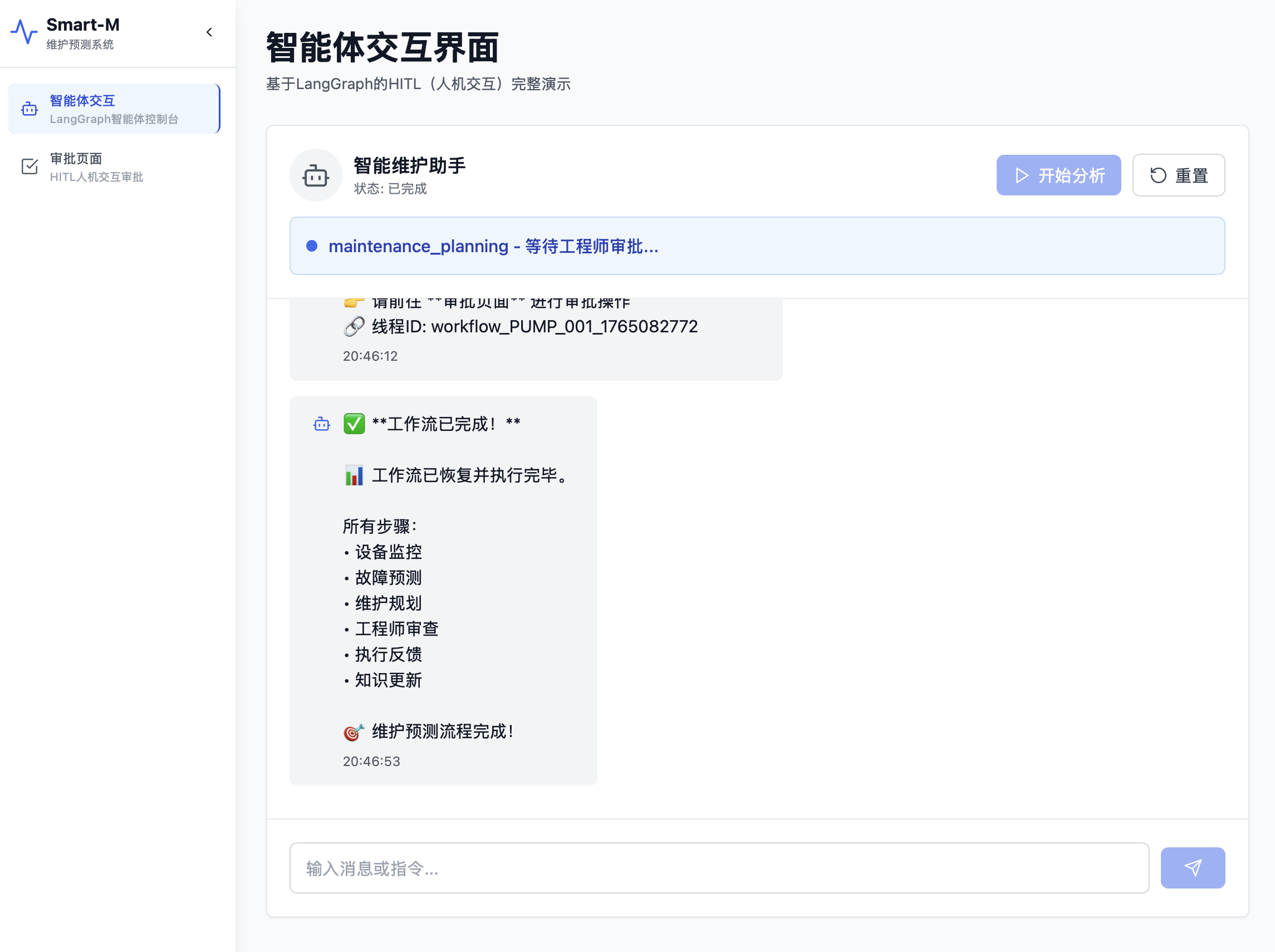
Task: Click the 所有步骤 label
Action: (380, 526)
